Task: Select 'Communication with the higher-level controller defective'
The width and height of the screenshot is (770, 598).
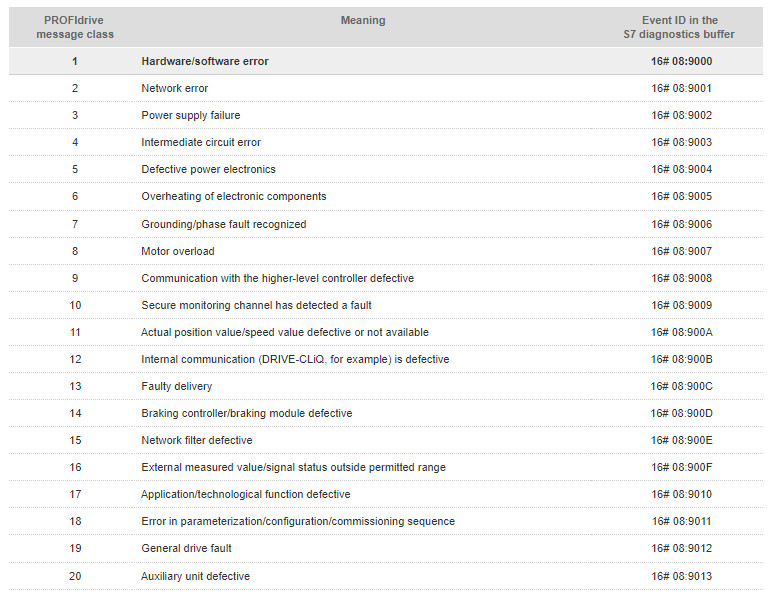Action: [x=277, y=278]
